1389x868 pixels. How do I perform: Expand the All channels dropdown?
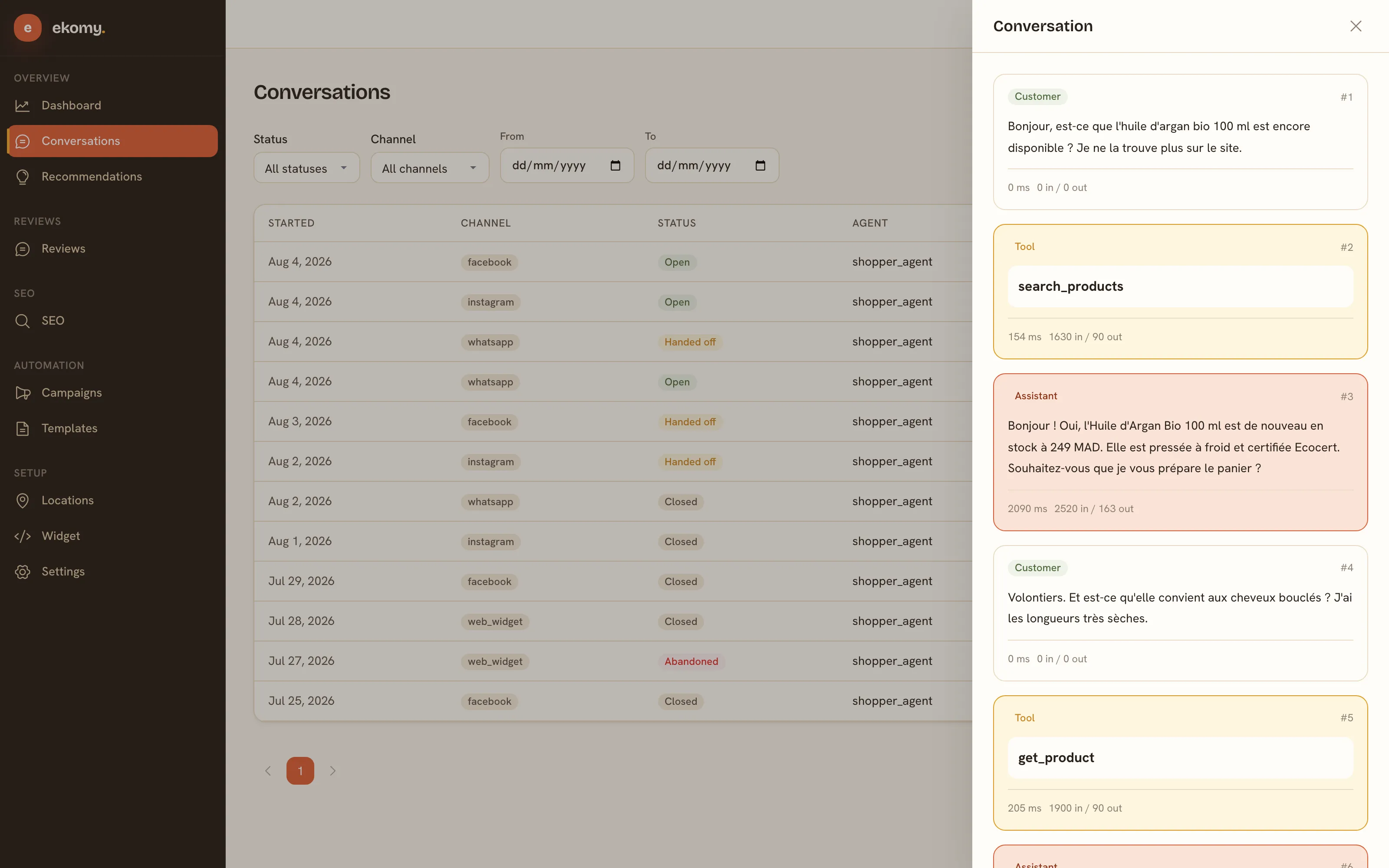(429, 168)
